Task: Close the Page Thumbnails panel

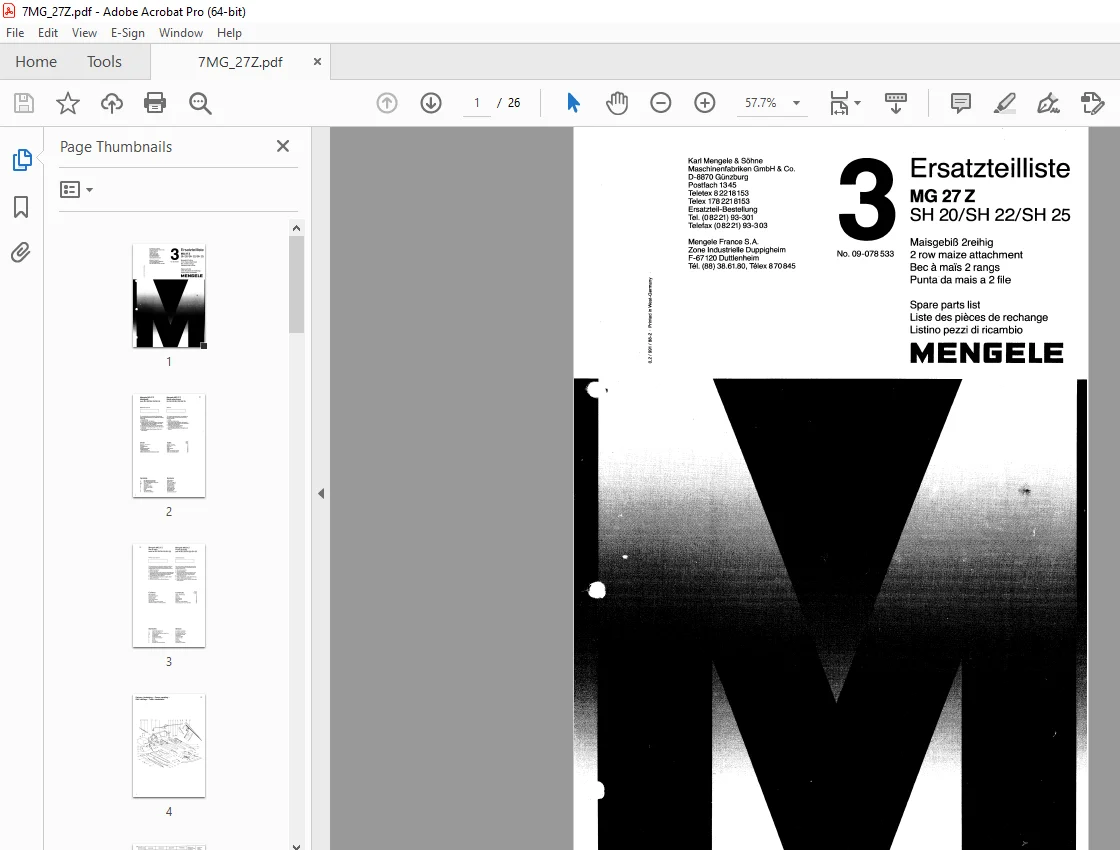Action: pyautogui.click(x=283, y=146)
